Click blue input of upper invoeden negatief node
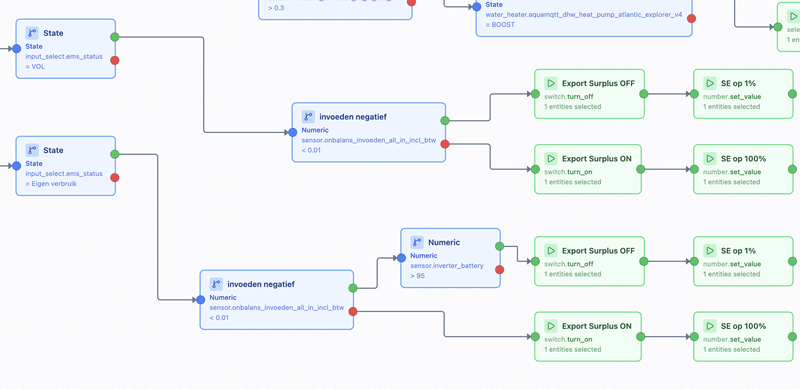 click(x=292, y=132)
